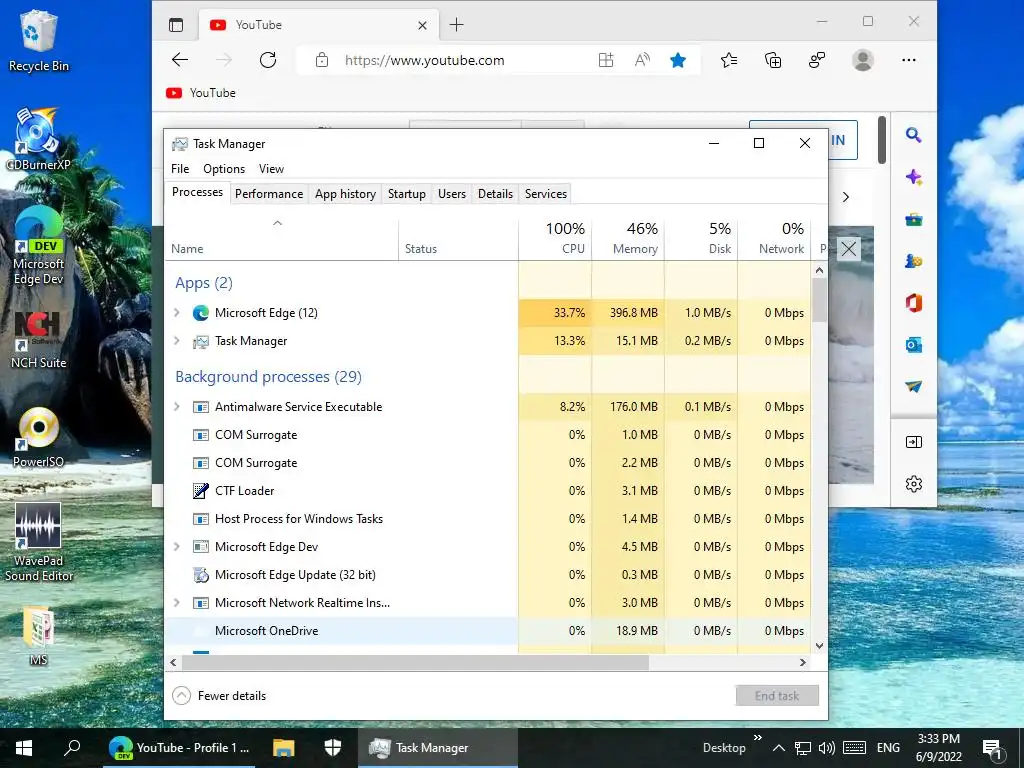Open PowerISO desktop shortcut
1024x768 pixels.
pyautogui.click(x=38, y=438)
